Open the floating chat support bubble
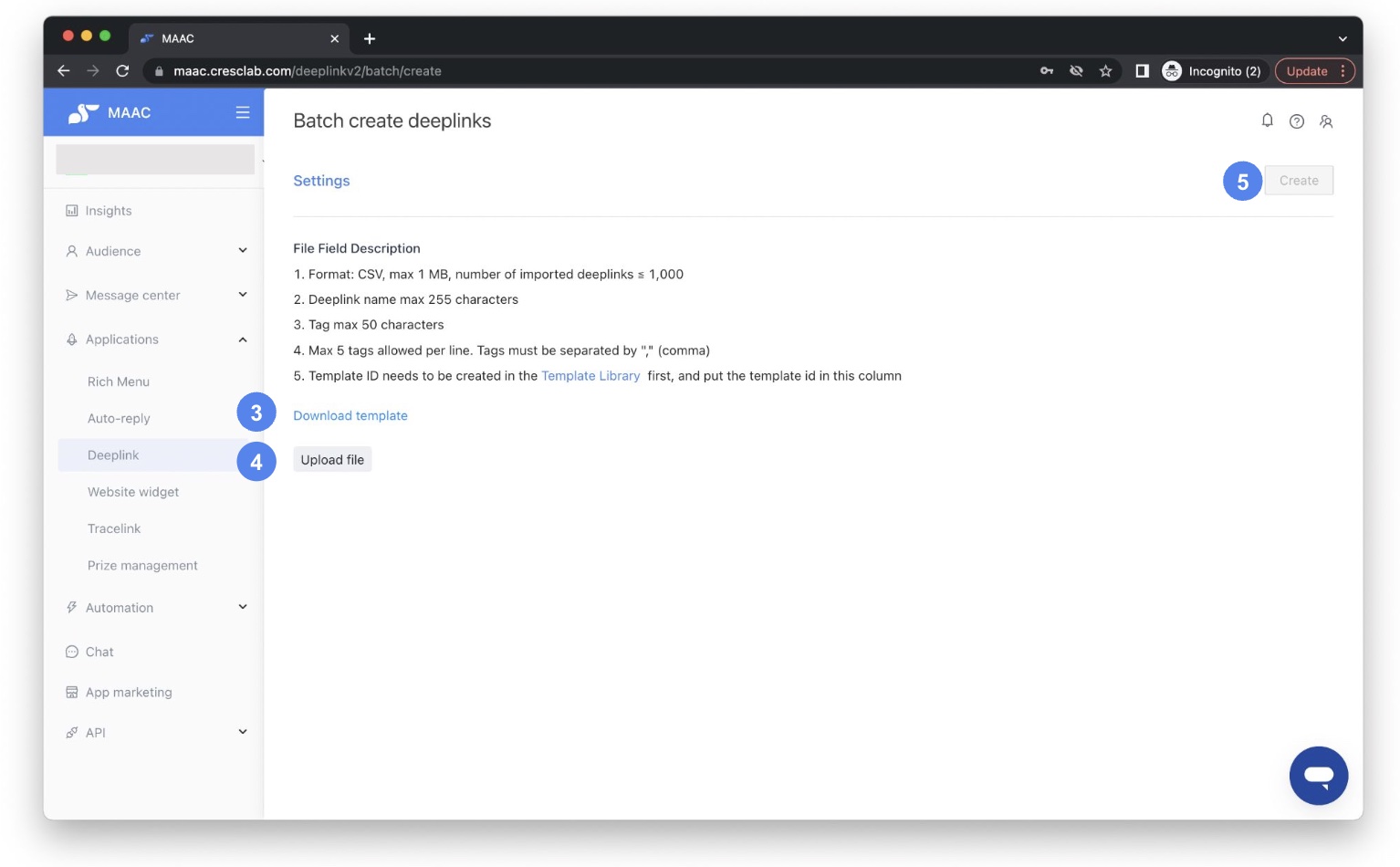Viewport: 1400px width, 867px height. pyautogui.click(x=1318, y=776)
